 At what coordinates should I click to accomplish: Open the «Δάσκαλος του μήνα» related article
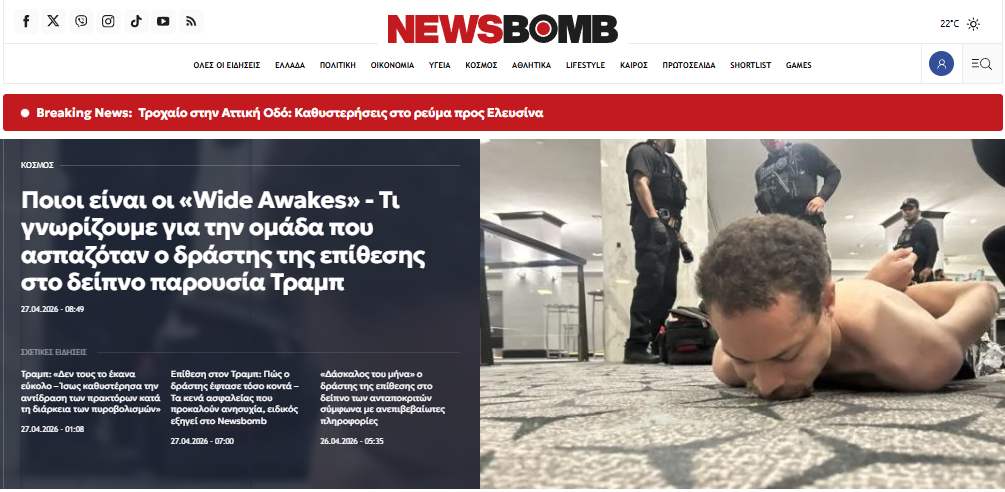point(383,398)
